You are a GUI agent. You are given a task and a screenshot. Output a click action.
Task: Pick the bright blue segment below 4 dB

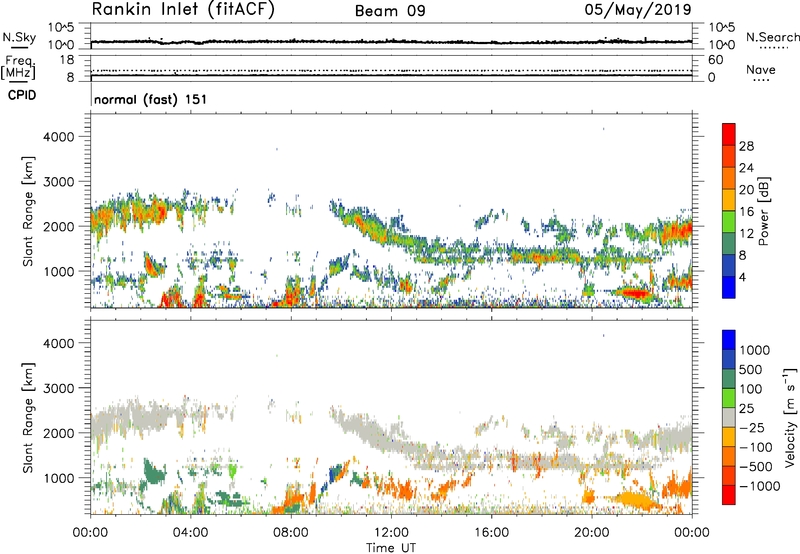coord(729,287)
